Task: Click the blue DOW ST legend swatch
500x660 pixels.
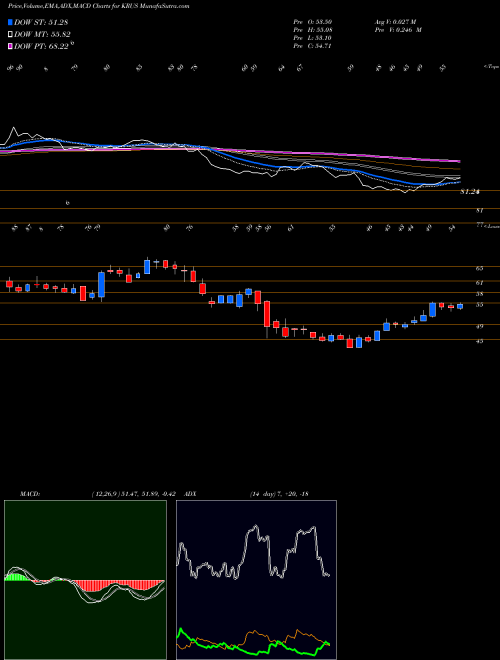Action: (10, 23)
